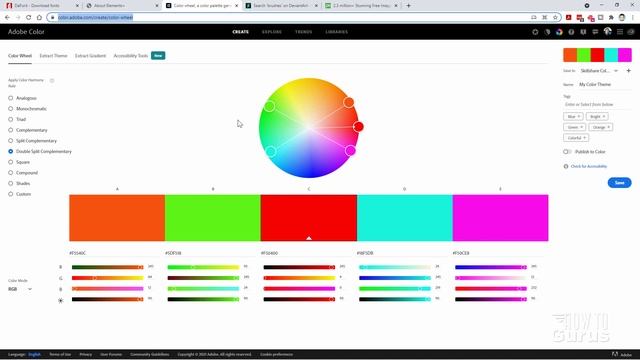The height and width of the screenshot is (360, 640).
Task: Open the Trends section
Action: (304, 32)
